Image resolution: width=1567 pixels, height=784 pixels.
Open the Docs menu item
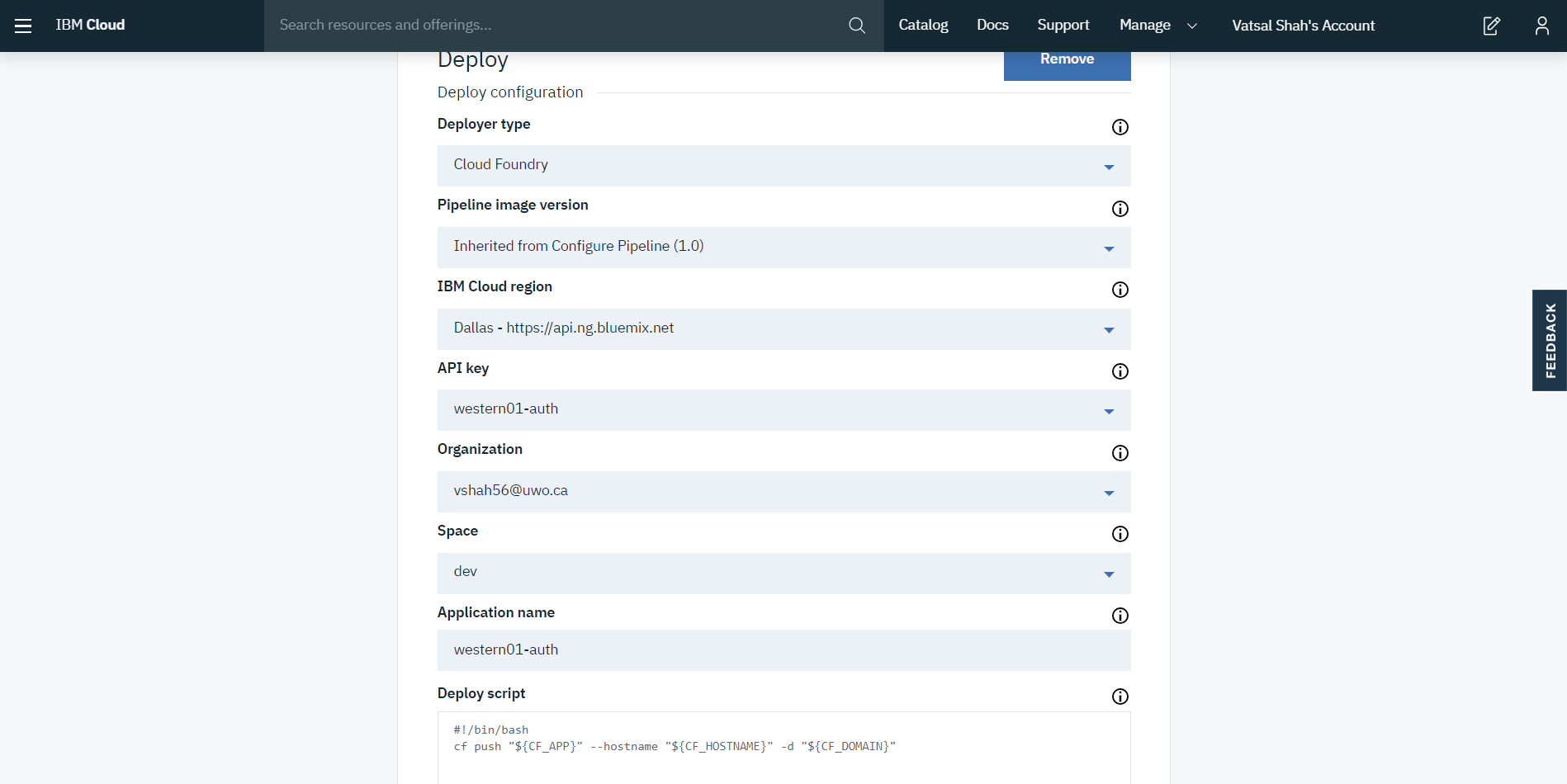(992, 26)
